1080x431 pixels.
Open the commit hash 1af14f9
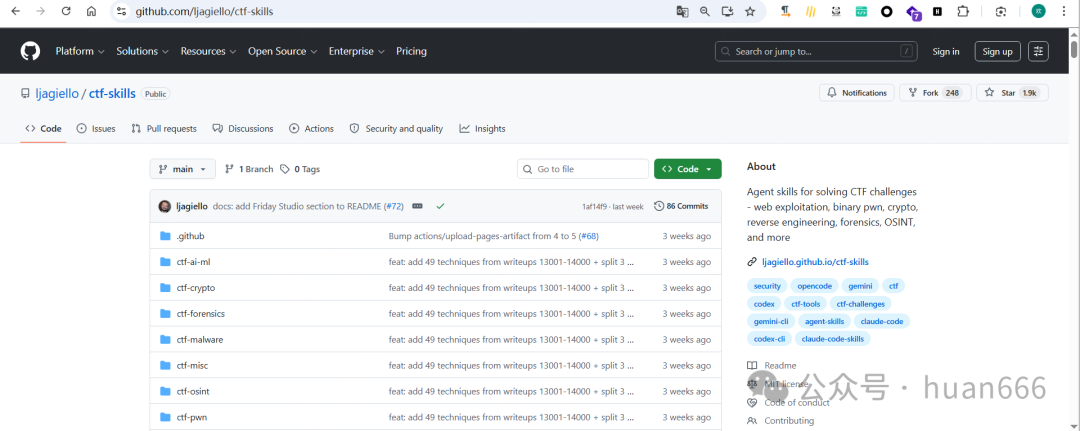tap(594, 207)
